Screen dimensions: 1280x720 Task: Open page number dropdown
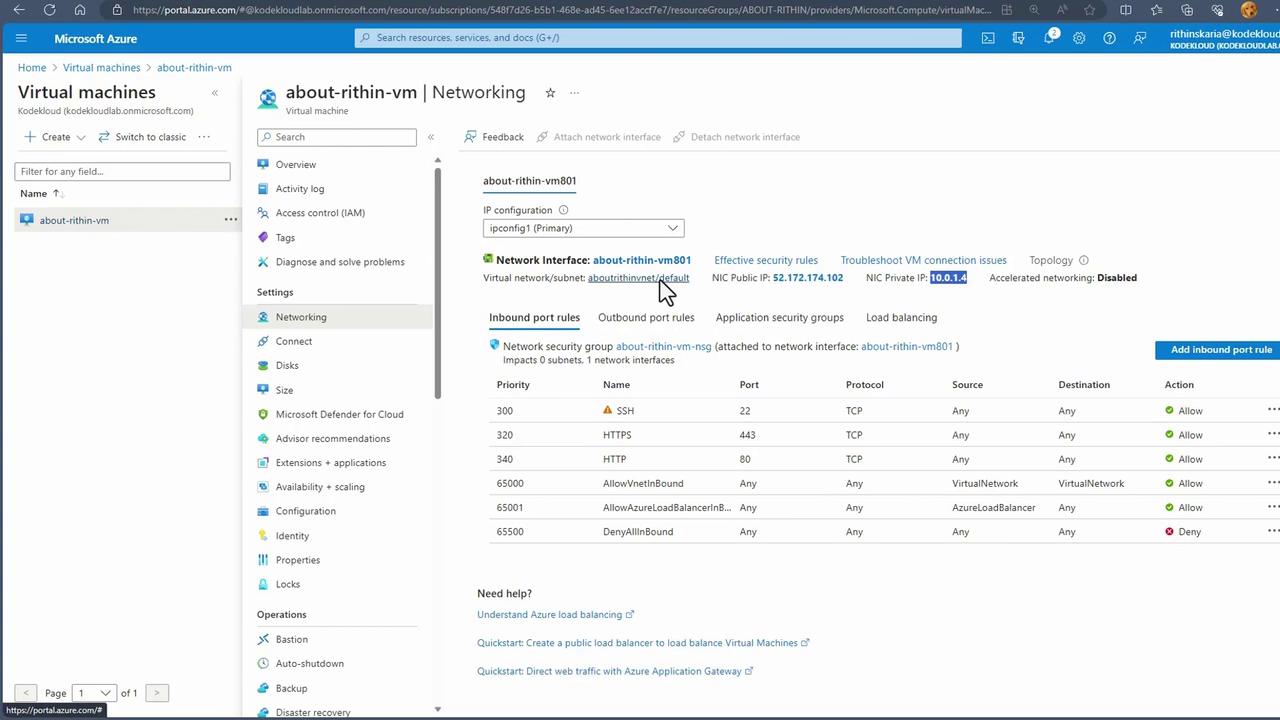coord(93,693)
